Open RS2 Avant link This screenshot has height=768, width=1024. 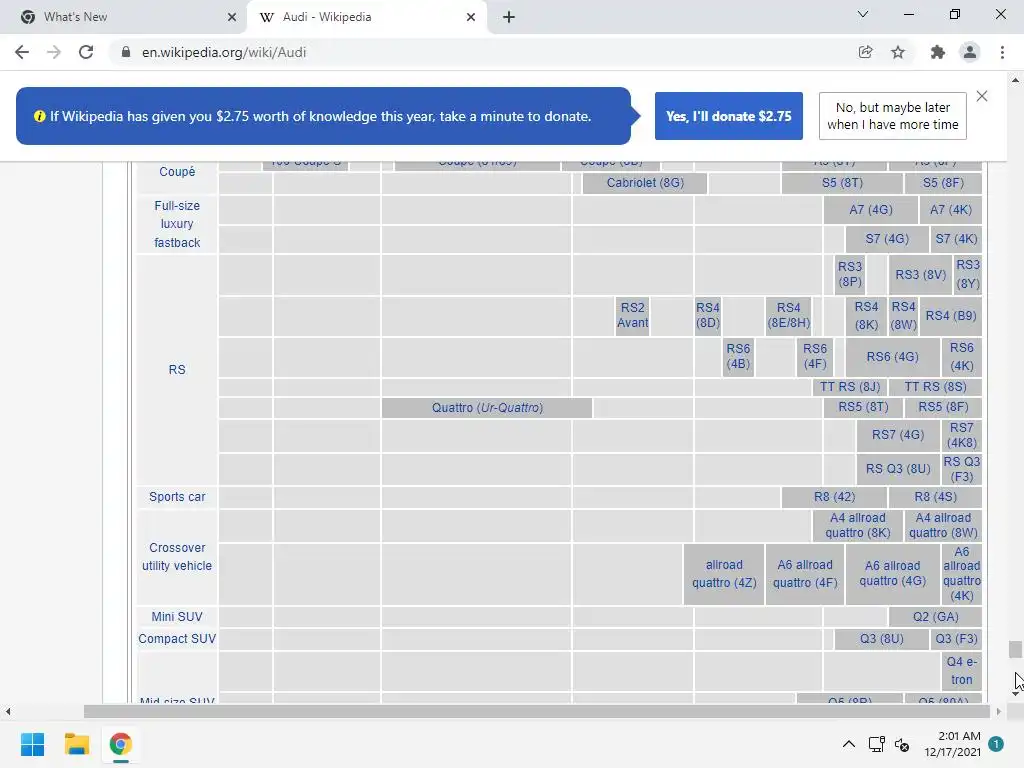633,315
